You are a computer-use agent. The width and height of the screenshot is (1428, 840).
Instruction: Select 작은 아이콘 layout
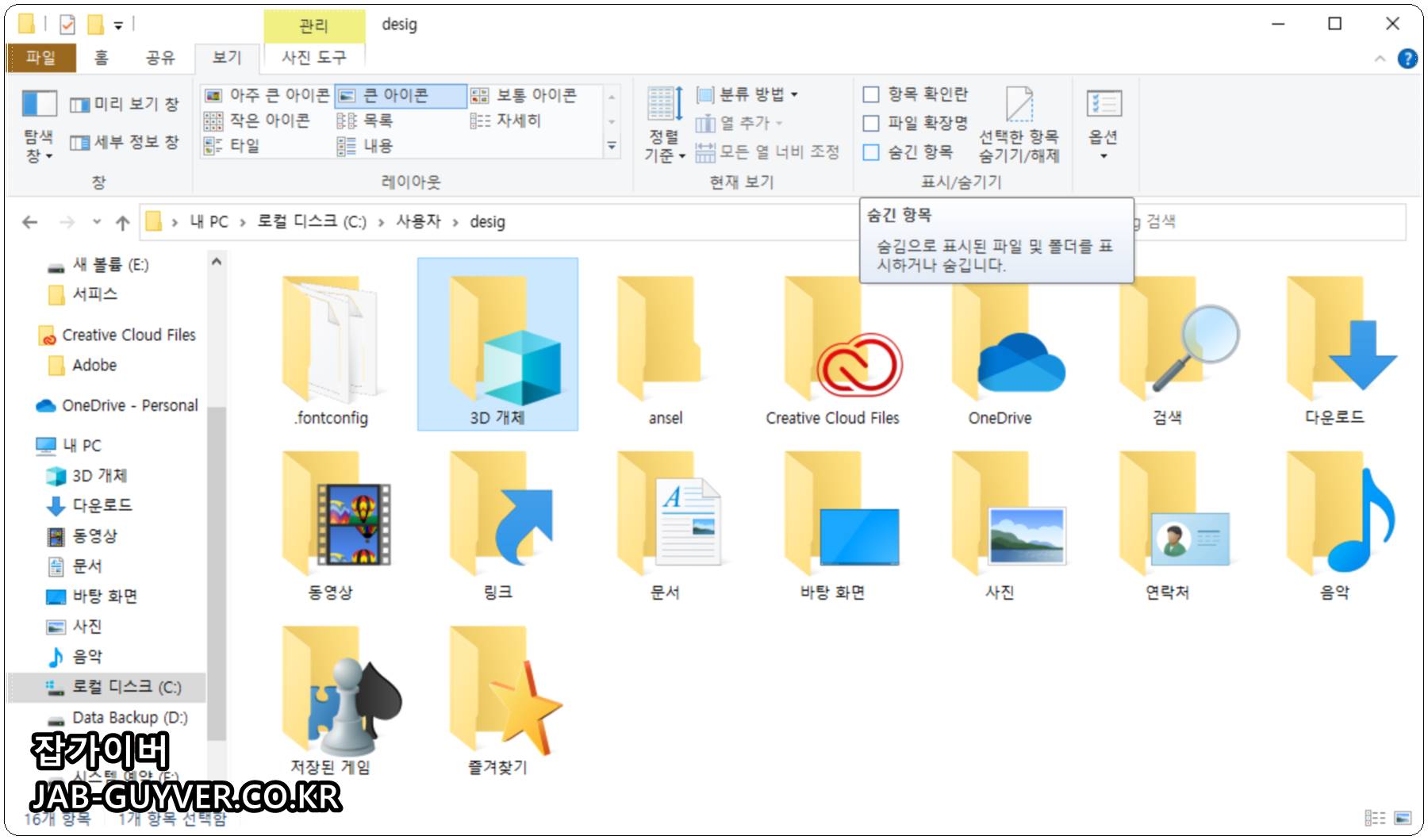click(257, 121)
